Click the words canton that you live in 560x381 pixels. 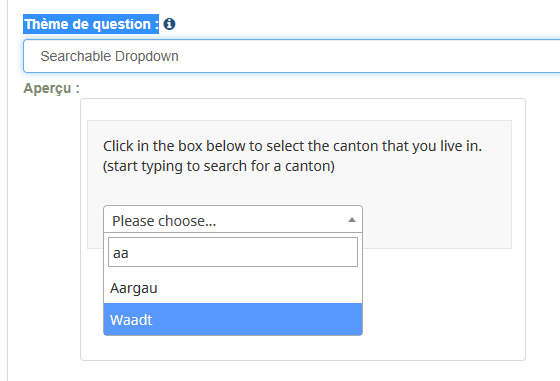tap(408, 146)
